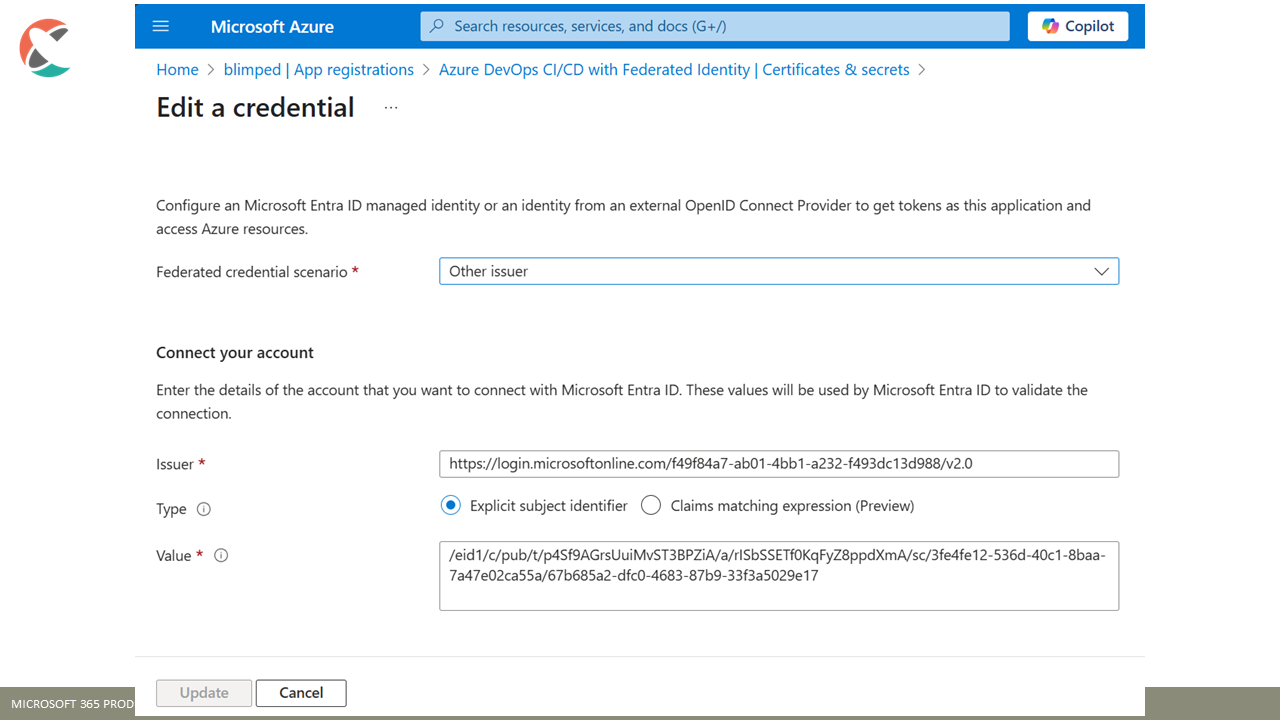This screenshot has width=1280, height=720.
Task: Focus the Search resources, services, and docs box
Action: (x=715, y=26)
